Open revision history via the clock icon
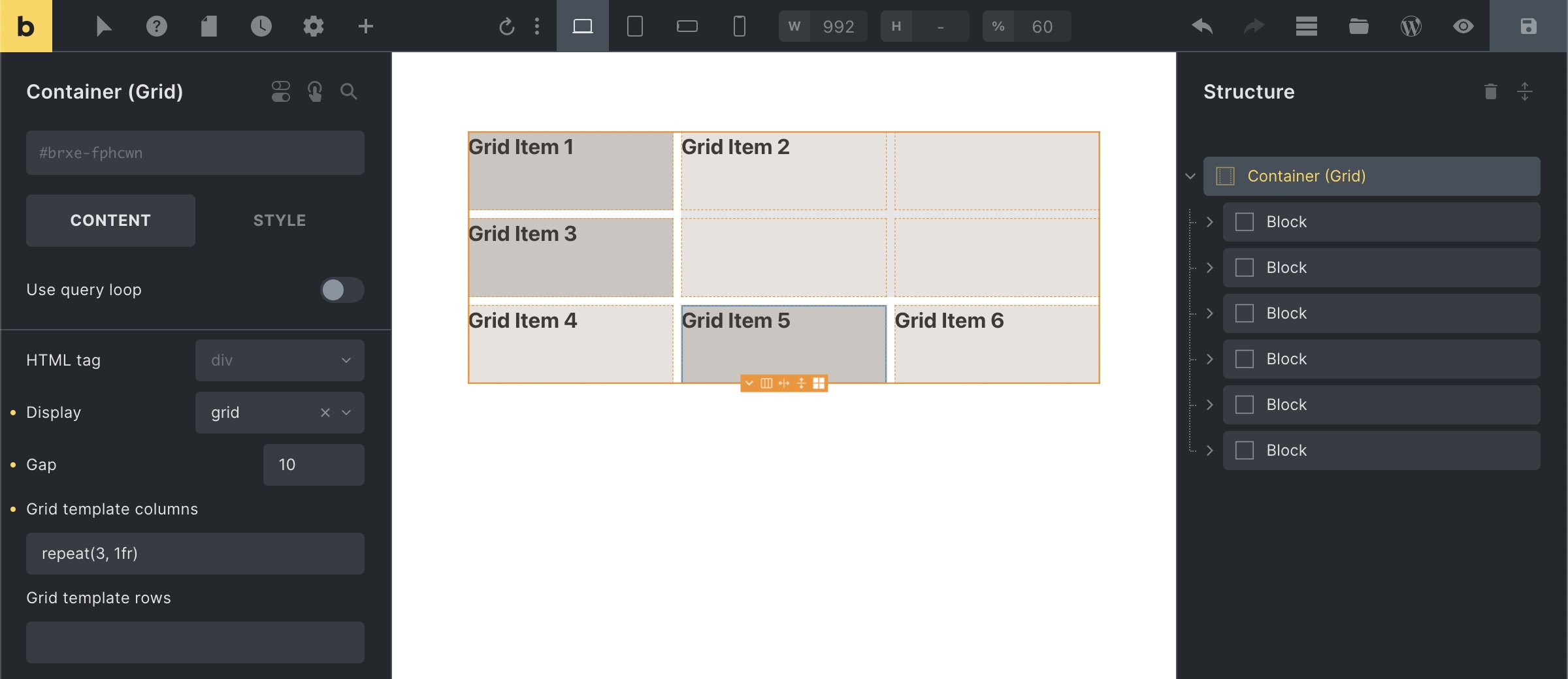 (x=261, y=26)
